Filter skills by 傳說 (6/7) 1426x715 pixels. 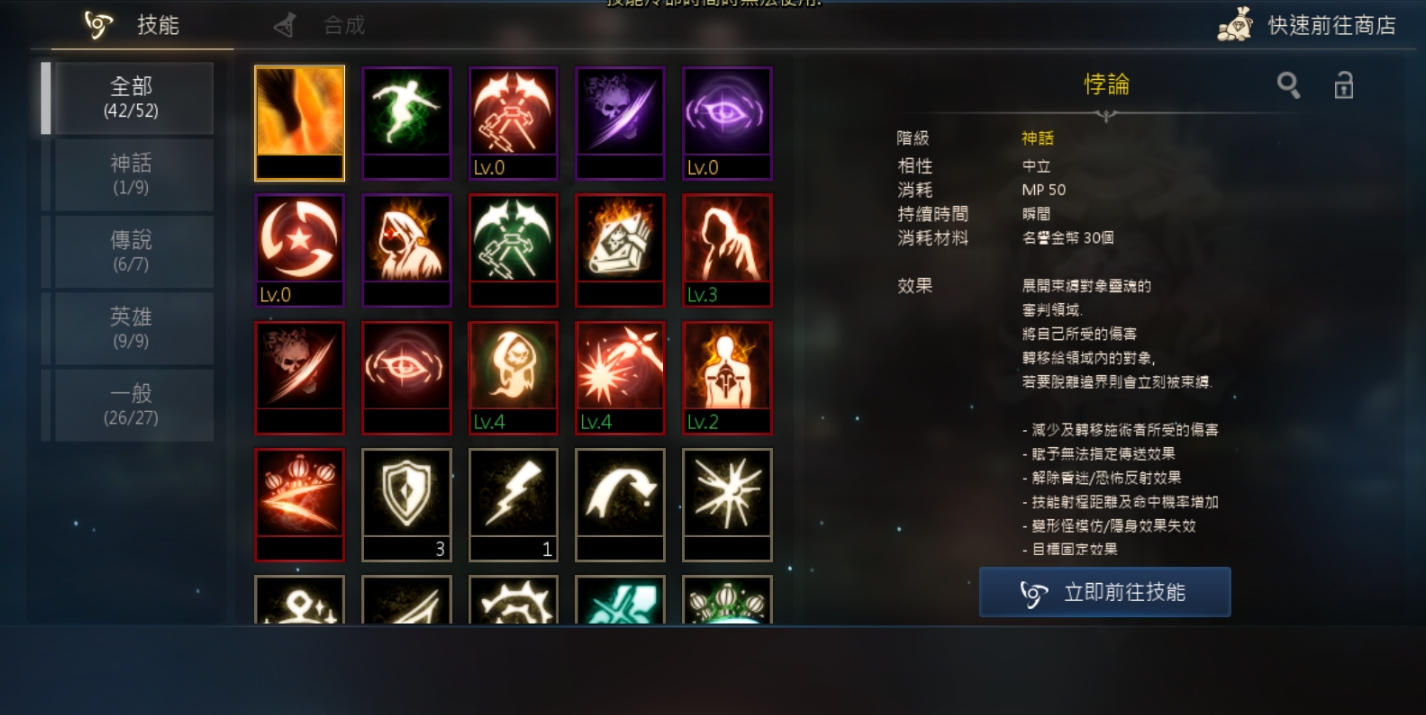pyautogui.click(x=132, y=251)
